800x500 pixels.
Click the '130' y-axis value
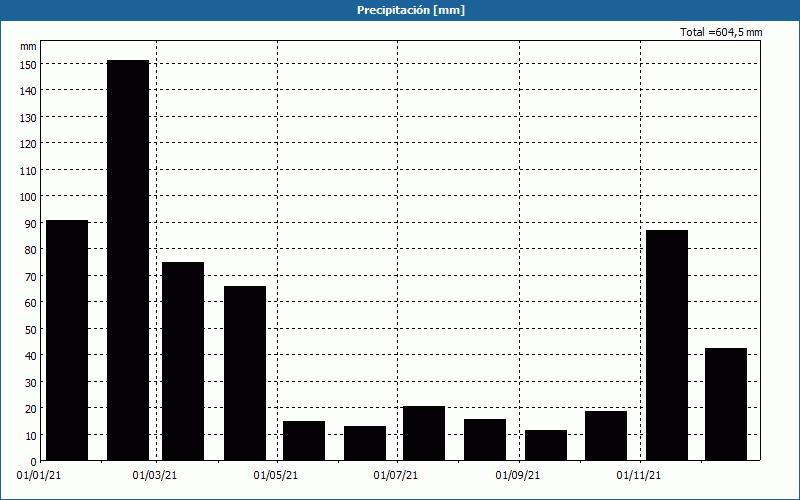tap(28, 118)
